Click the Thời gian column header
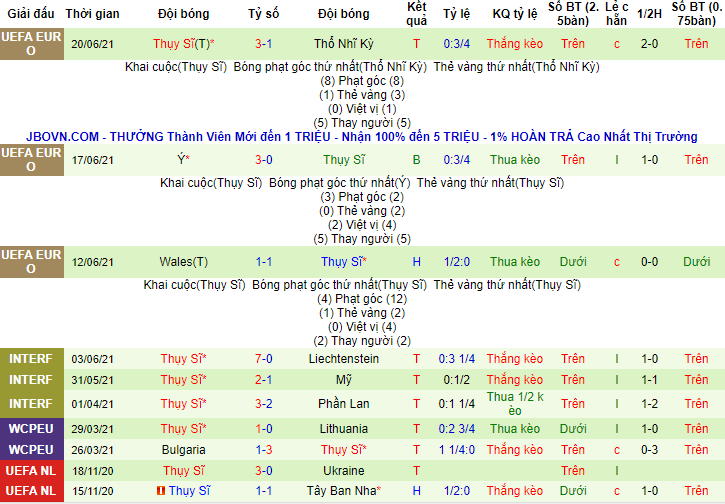This screenshot has width=725, height=504. 93,14
